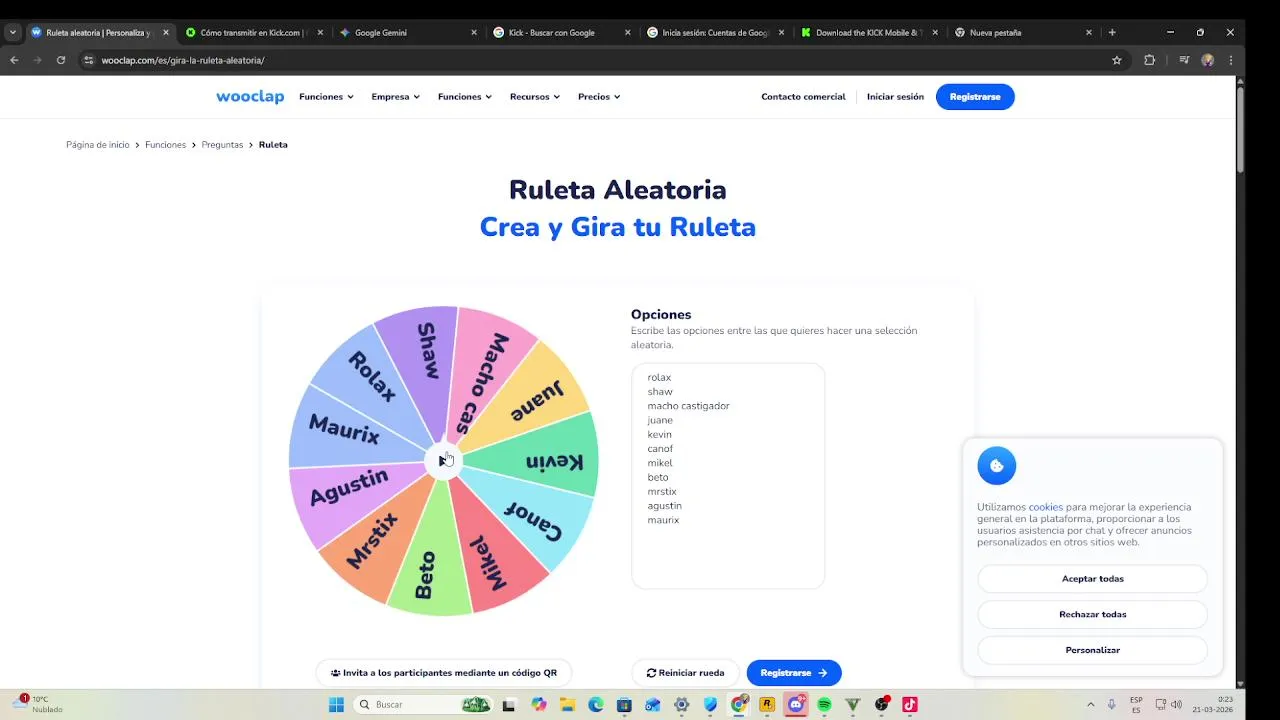Switch to Nueva pestaña tab
Screen dimensions: 1280x720
click(1022, 32)
